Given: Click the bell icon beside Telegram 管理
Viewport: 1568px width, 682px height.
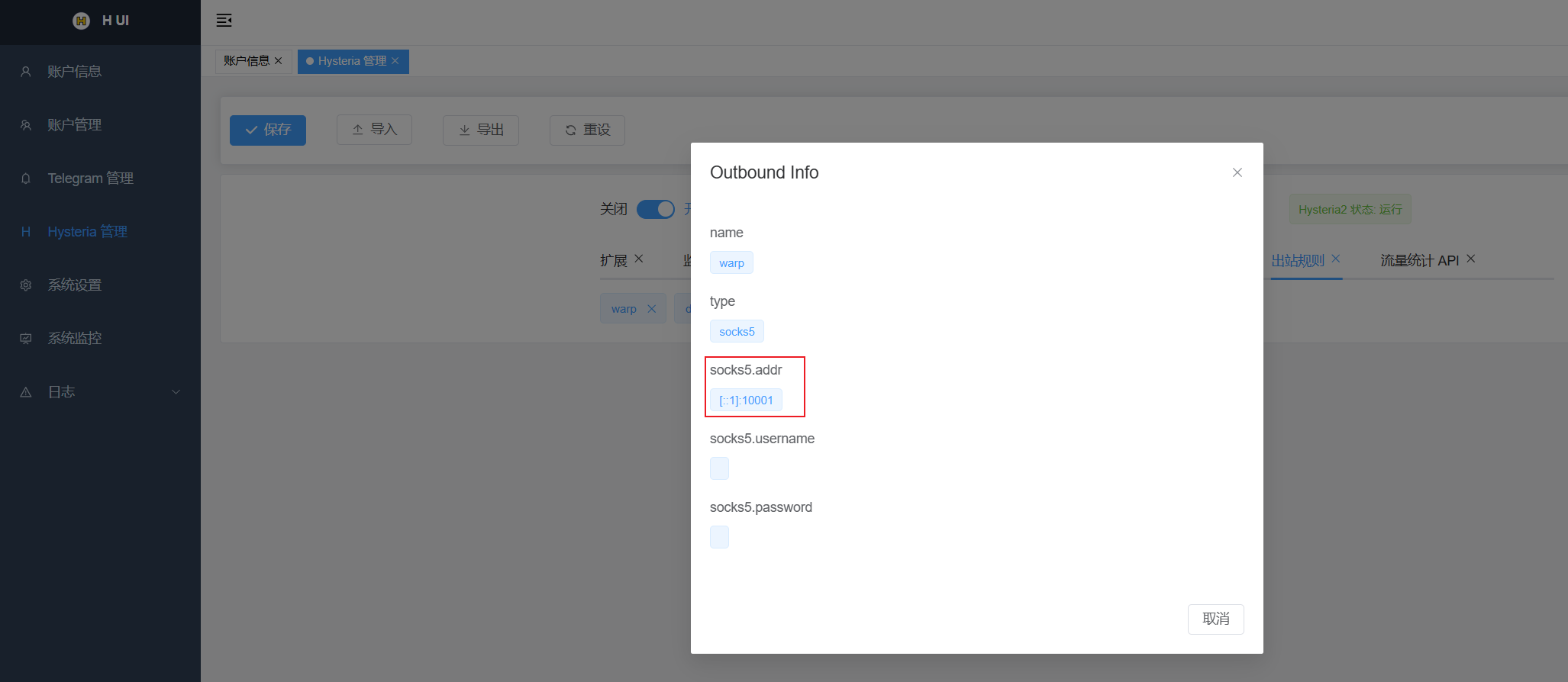Looking at the screenshot, I should [26, 179].
